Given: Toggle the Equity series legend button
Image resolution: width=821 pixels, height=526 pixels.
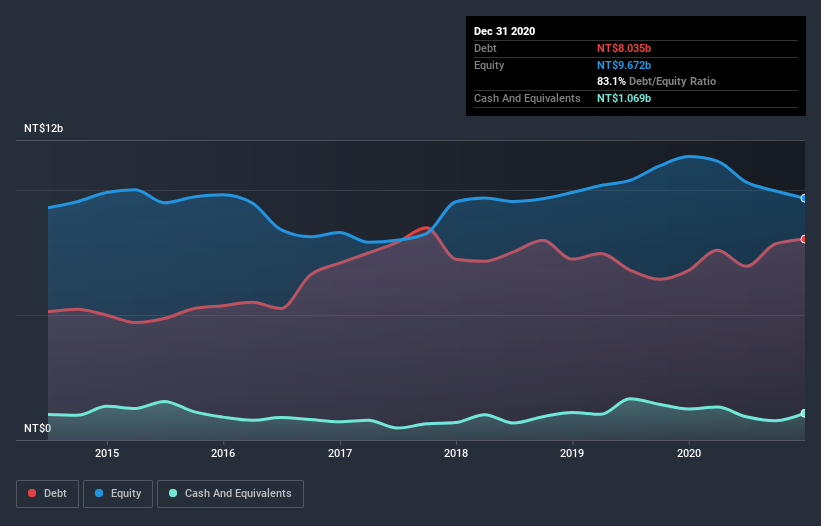Looking at the screenshot, I should (x=118, y=494).
